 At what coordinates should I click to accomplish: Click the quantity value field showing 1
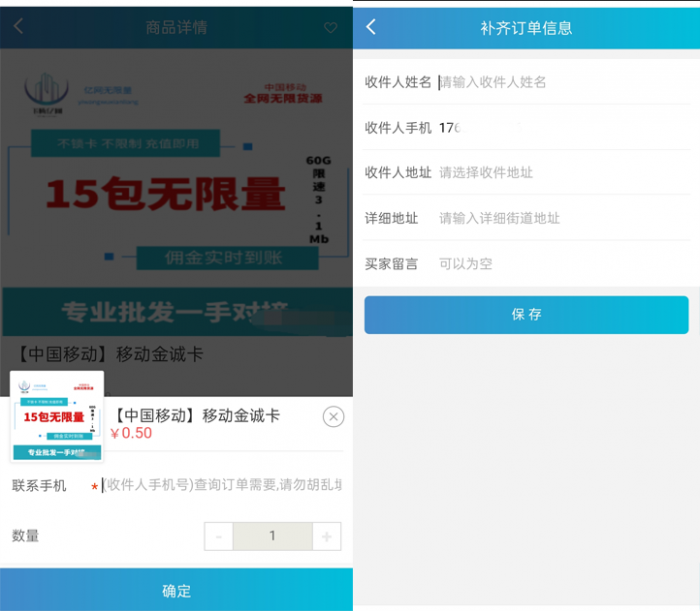(272, 536)
